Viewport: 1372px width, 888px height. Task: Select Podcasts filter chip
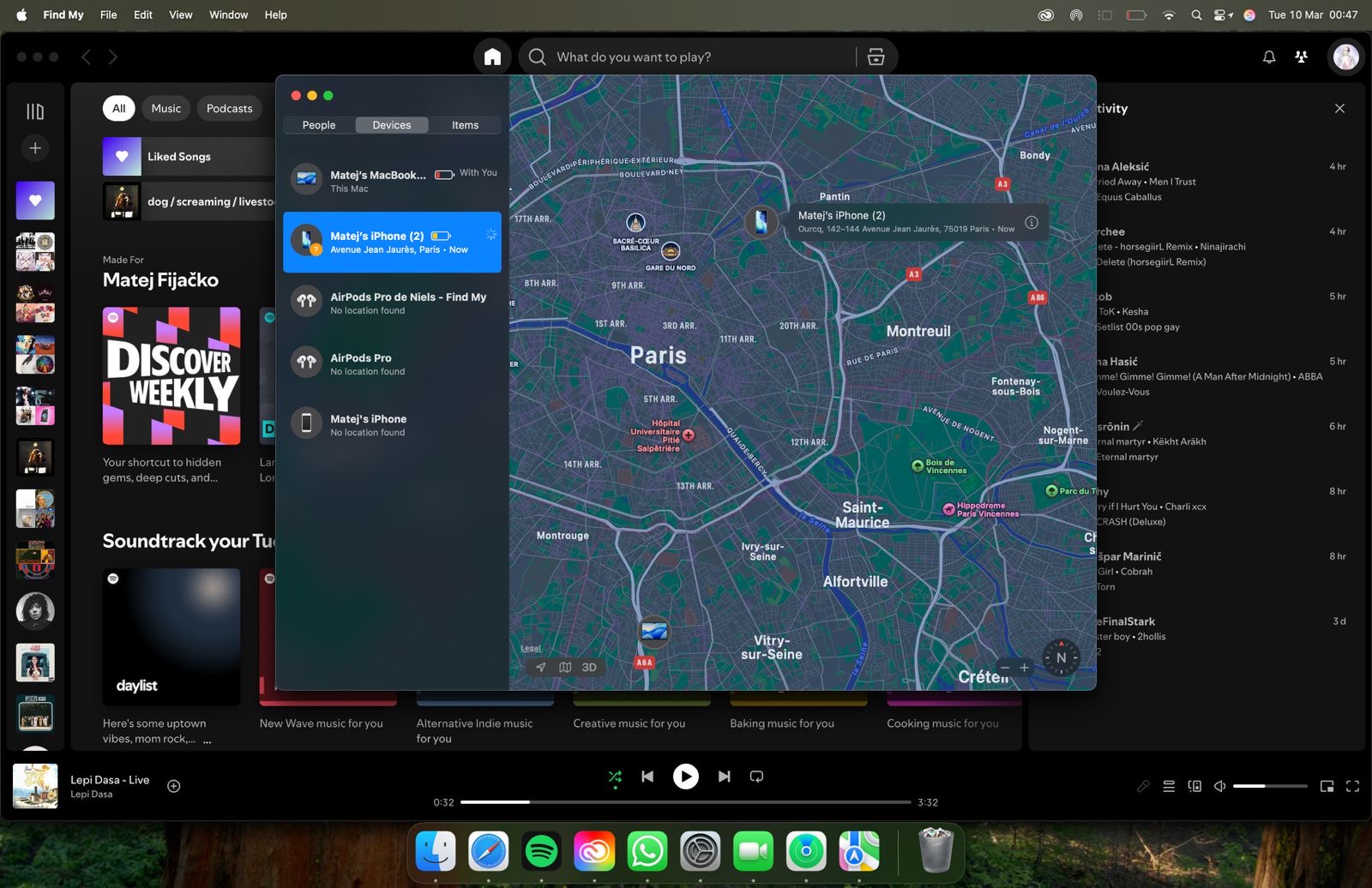coord(229,108)
